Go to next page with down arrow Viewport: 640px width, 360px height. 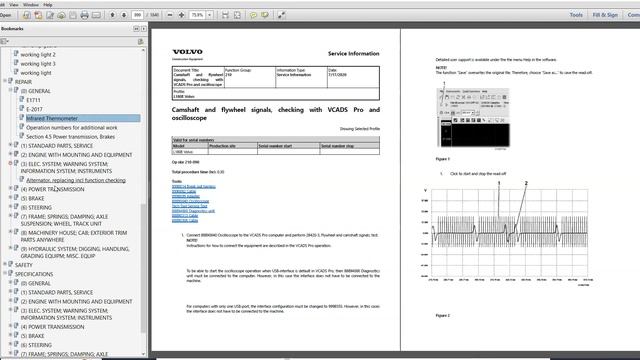tap(124, 15)
